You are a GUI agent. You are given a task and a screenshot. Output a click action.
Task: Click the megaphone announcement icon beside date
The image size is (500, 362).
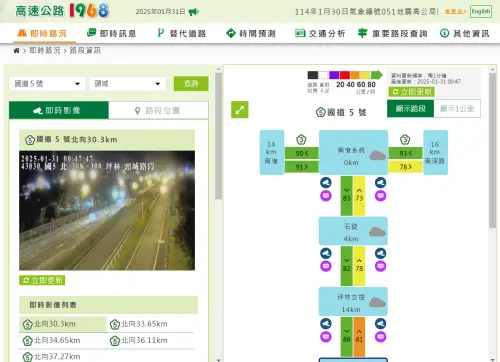193,12
